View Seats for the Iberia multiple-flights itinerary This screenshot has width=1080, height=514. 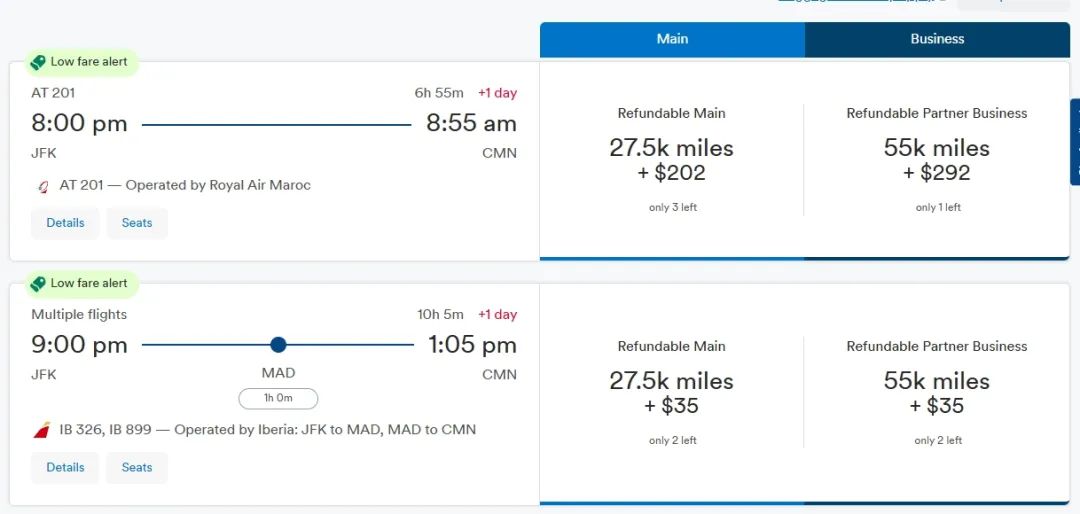point(137,467)
